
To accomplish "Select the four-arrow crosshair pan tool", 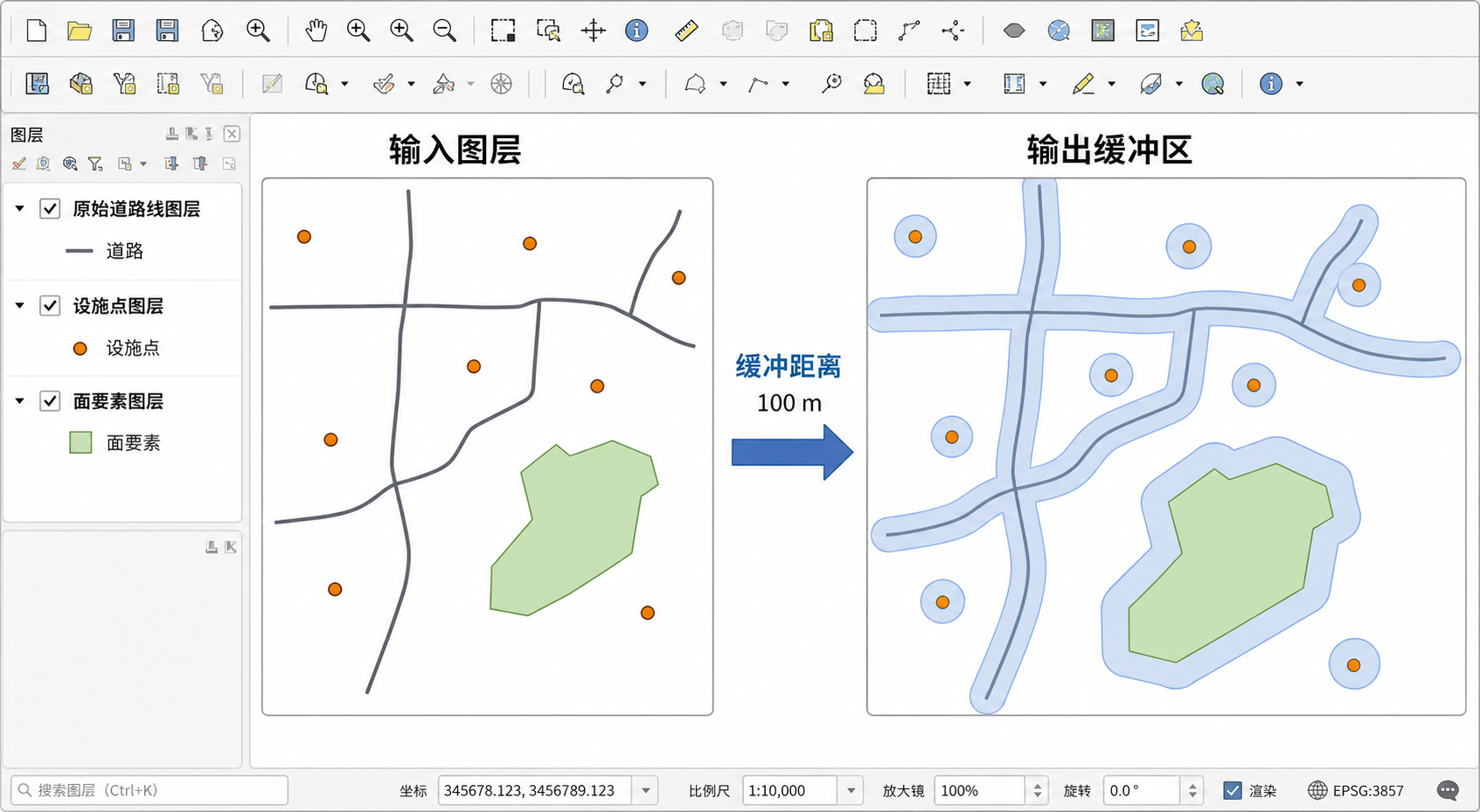I will click(x=593, y=31).
